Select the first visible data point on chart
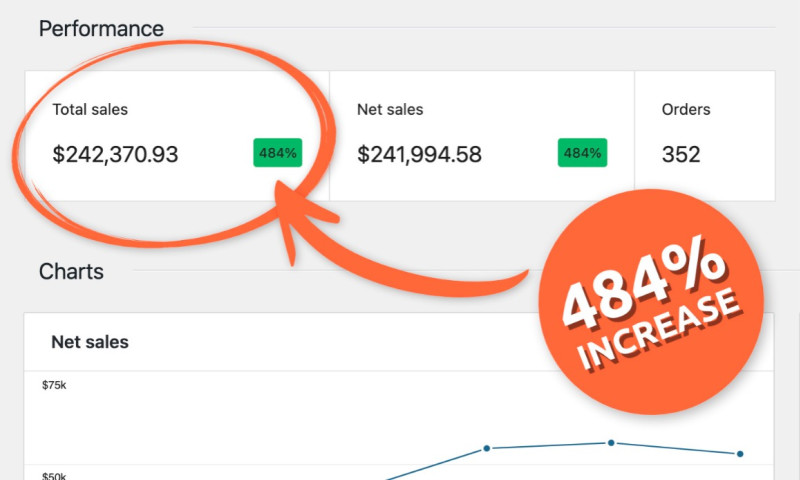This screenshot has height=480, width=800. 486,448
